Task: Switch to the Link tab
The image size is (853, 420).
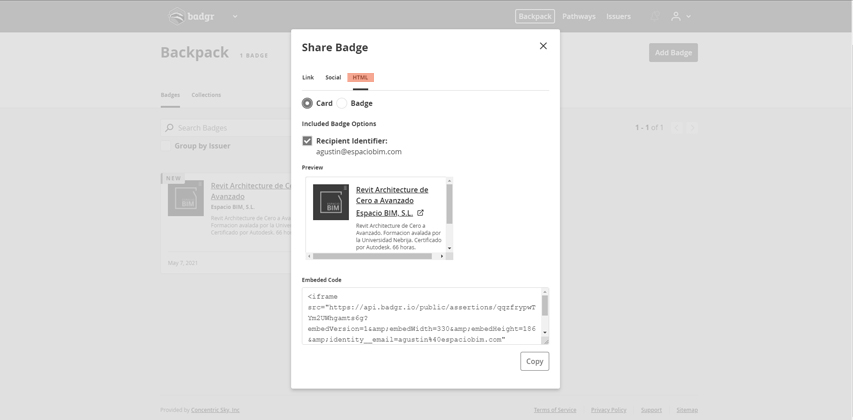Action: [308, 77]
